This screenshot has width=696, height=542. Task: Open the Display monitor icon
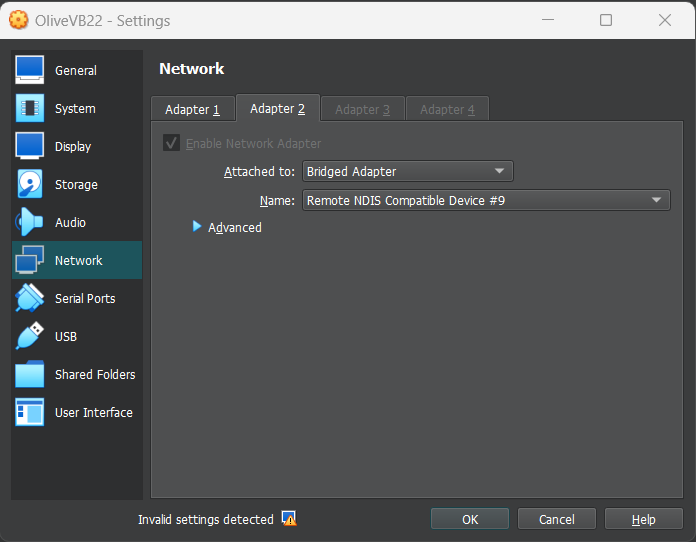click(30, 146)
